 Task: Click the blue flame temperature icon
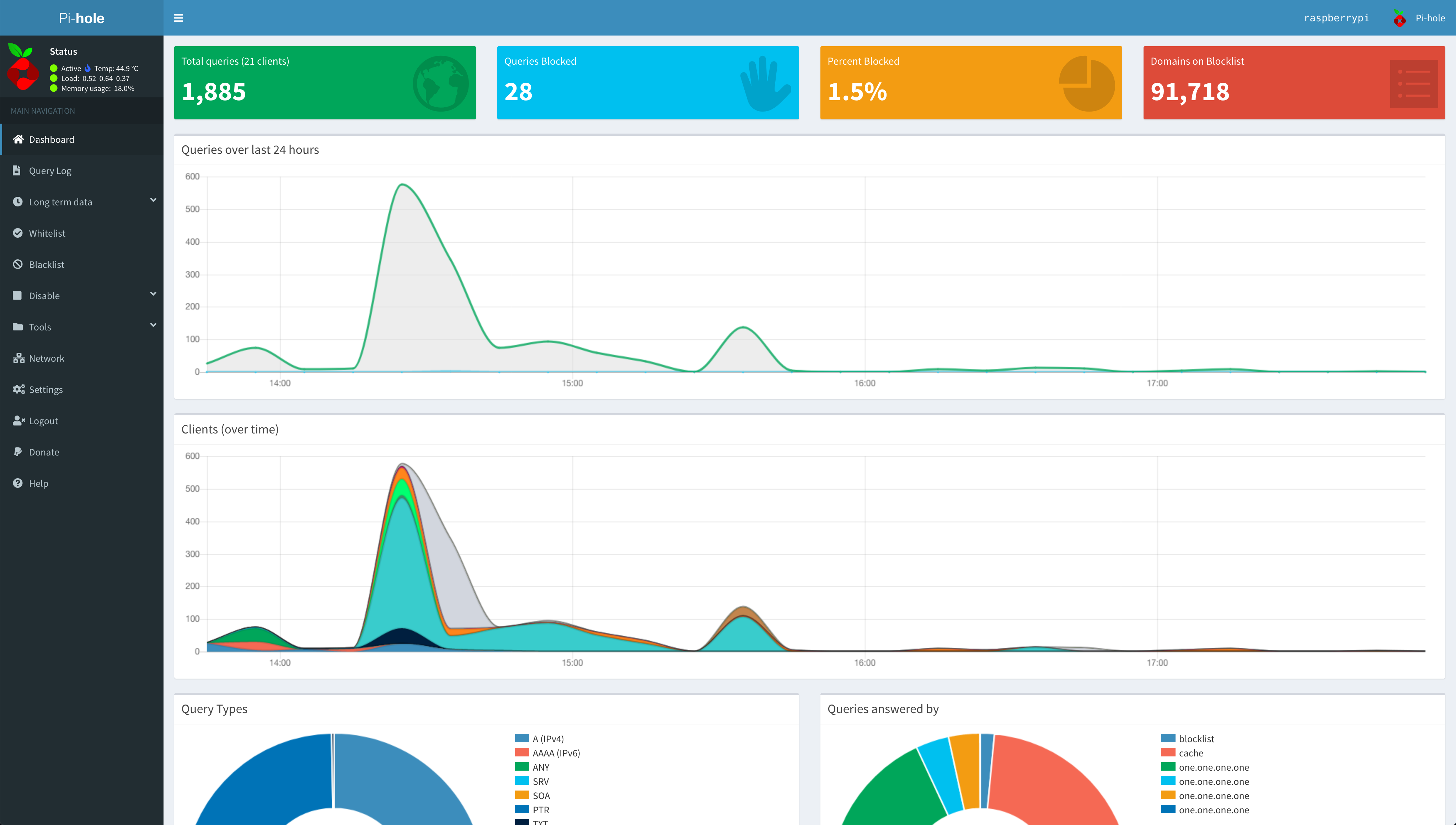tap(88, 69)
